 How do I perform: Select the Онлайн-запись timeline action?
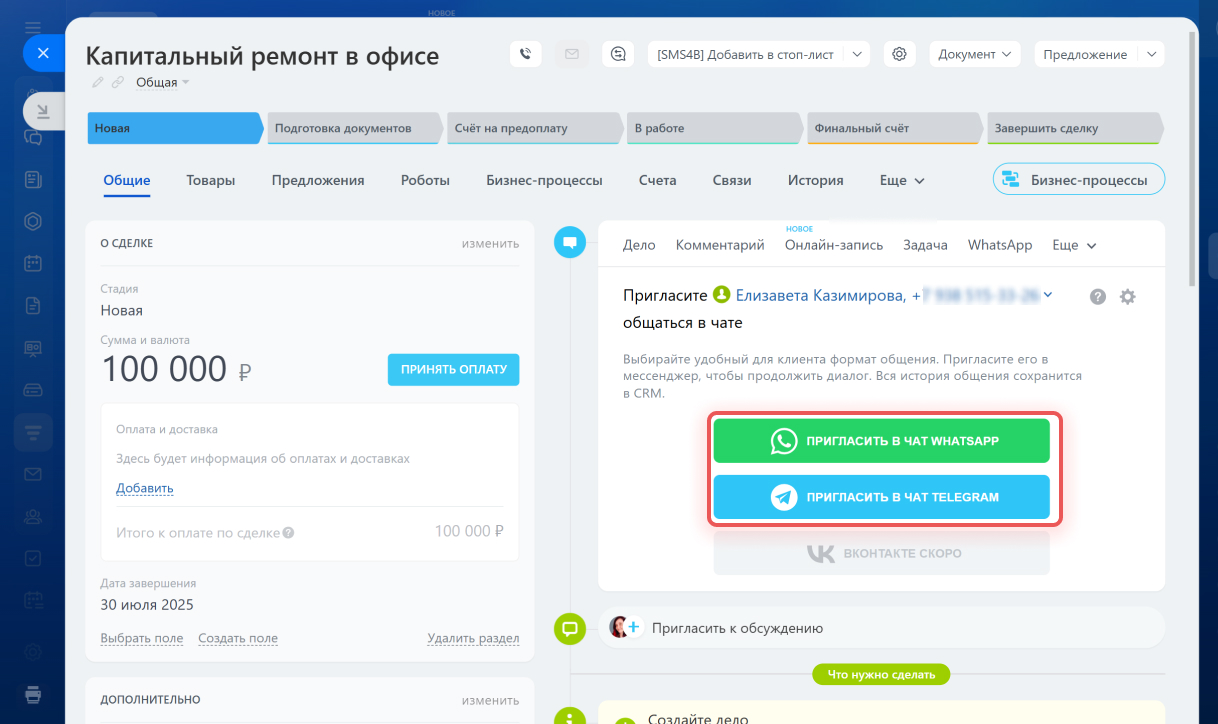[x=834, y=245]
